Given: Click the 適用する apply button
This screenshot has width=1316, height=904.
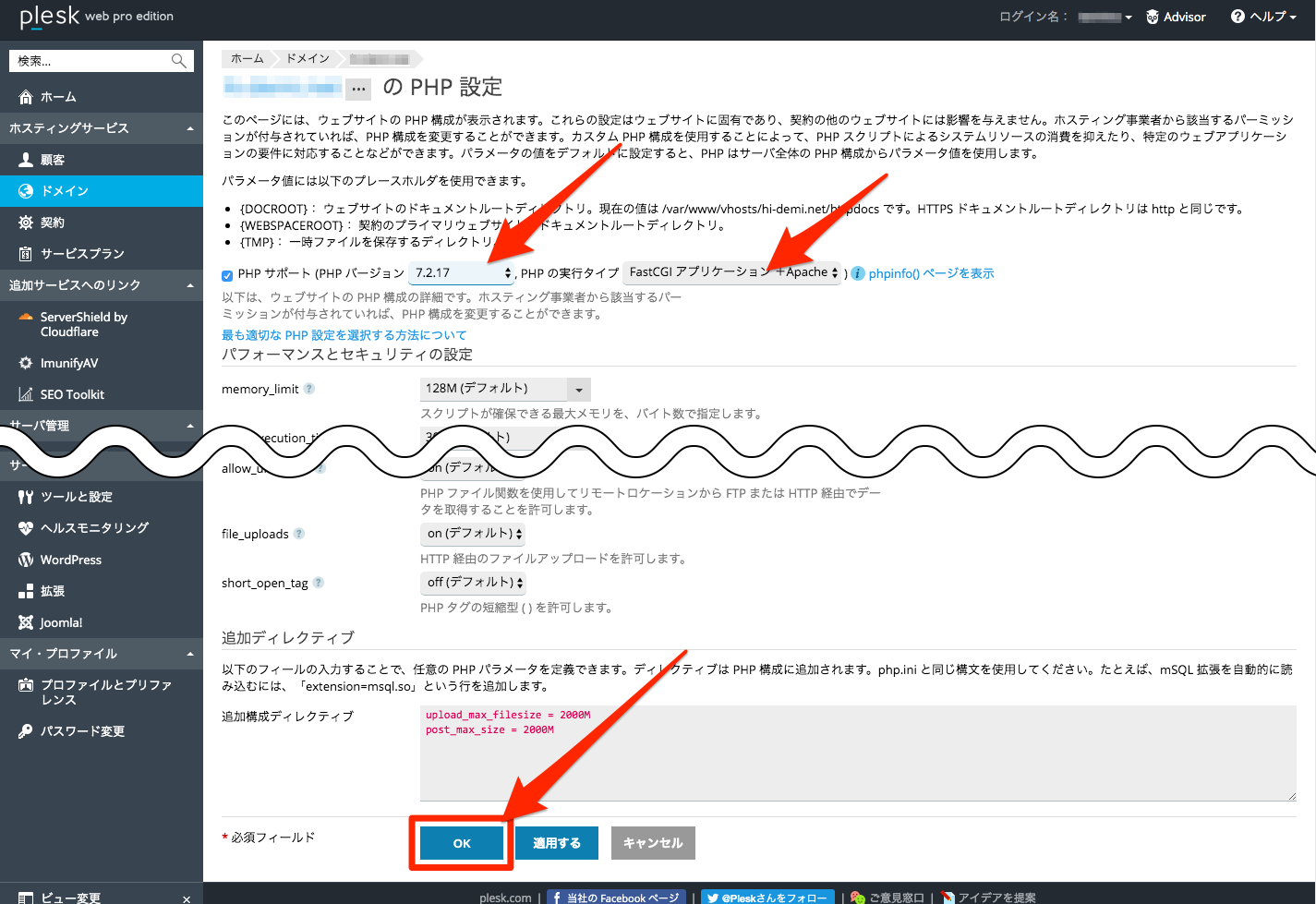Looking at the screenshot, I should tap(557, 843).
